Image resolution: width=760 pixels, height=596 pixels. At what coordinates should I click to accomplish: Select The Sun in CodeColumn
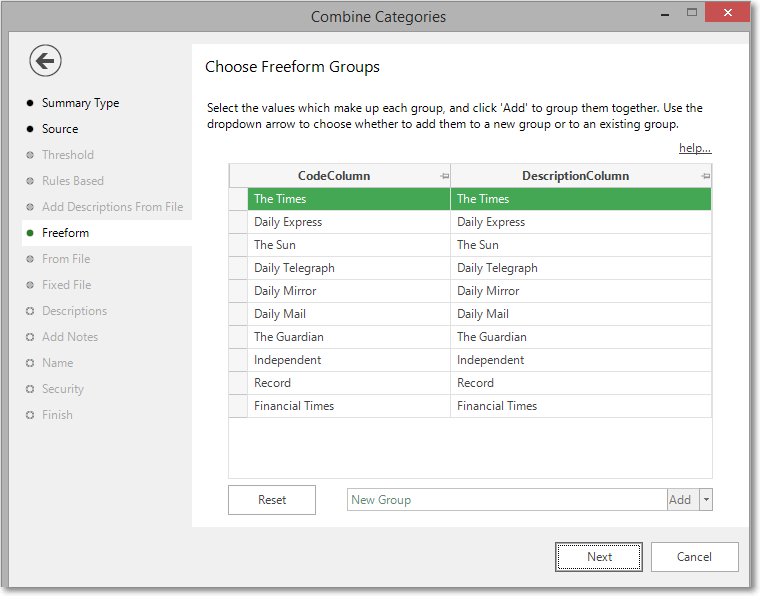pos(349,245)
